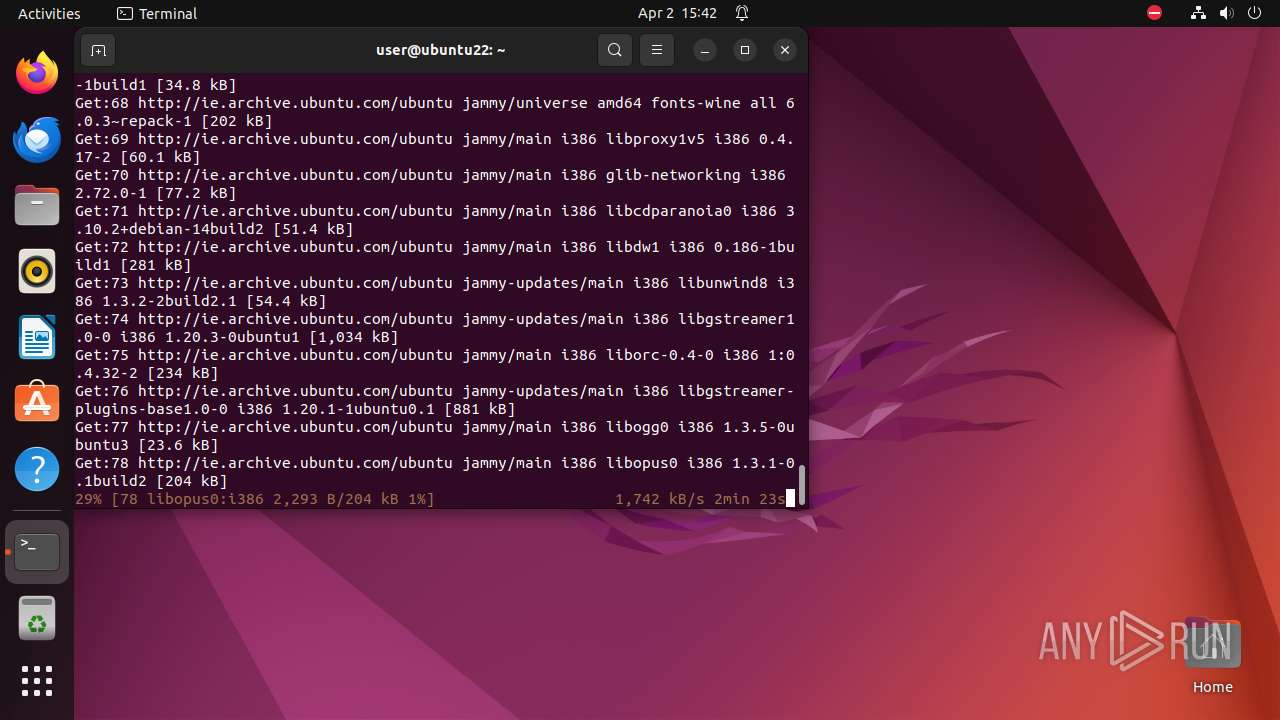Open the volume indicator
The height and width of the screenshot is (720, 1280).
coord(1227,13)
